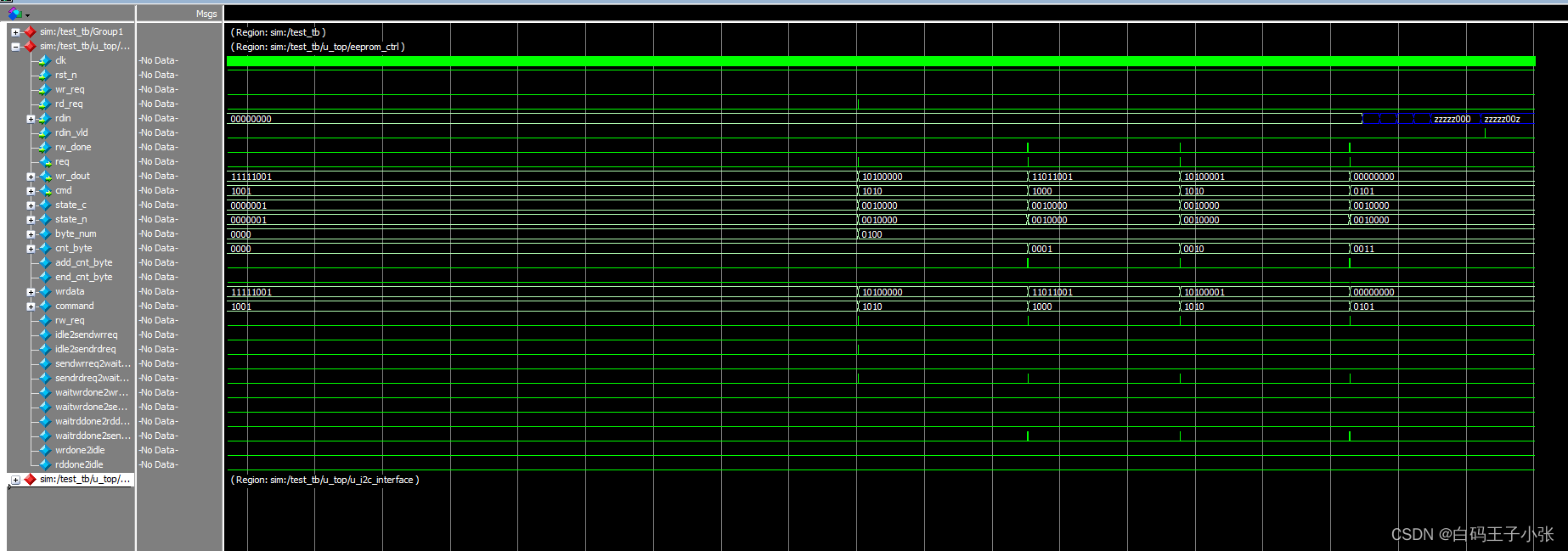Click the (Region: sim:/test_tb) divider label

[278, 32]
